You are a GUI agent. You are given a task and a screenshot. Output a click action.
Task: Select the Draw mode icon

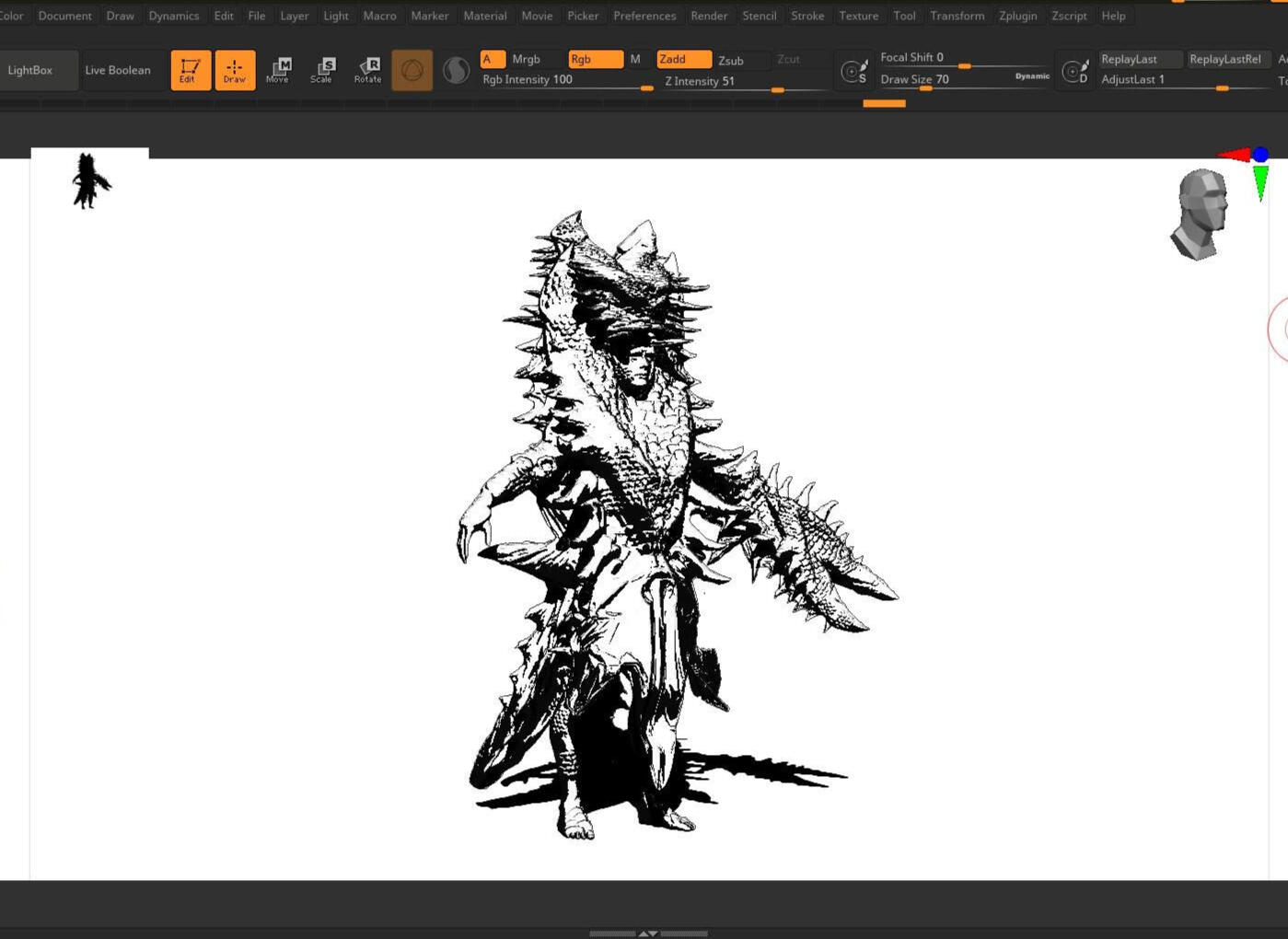tap(235, 70)
